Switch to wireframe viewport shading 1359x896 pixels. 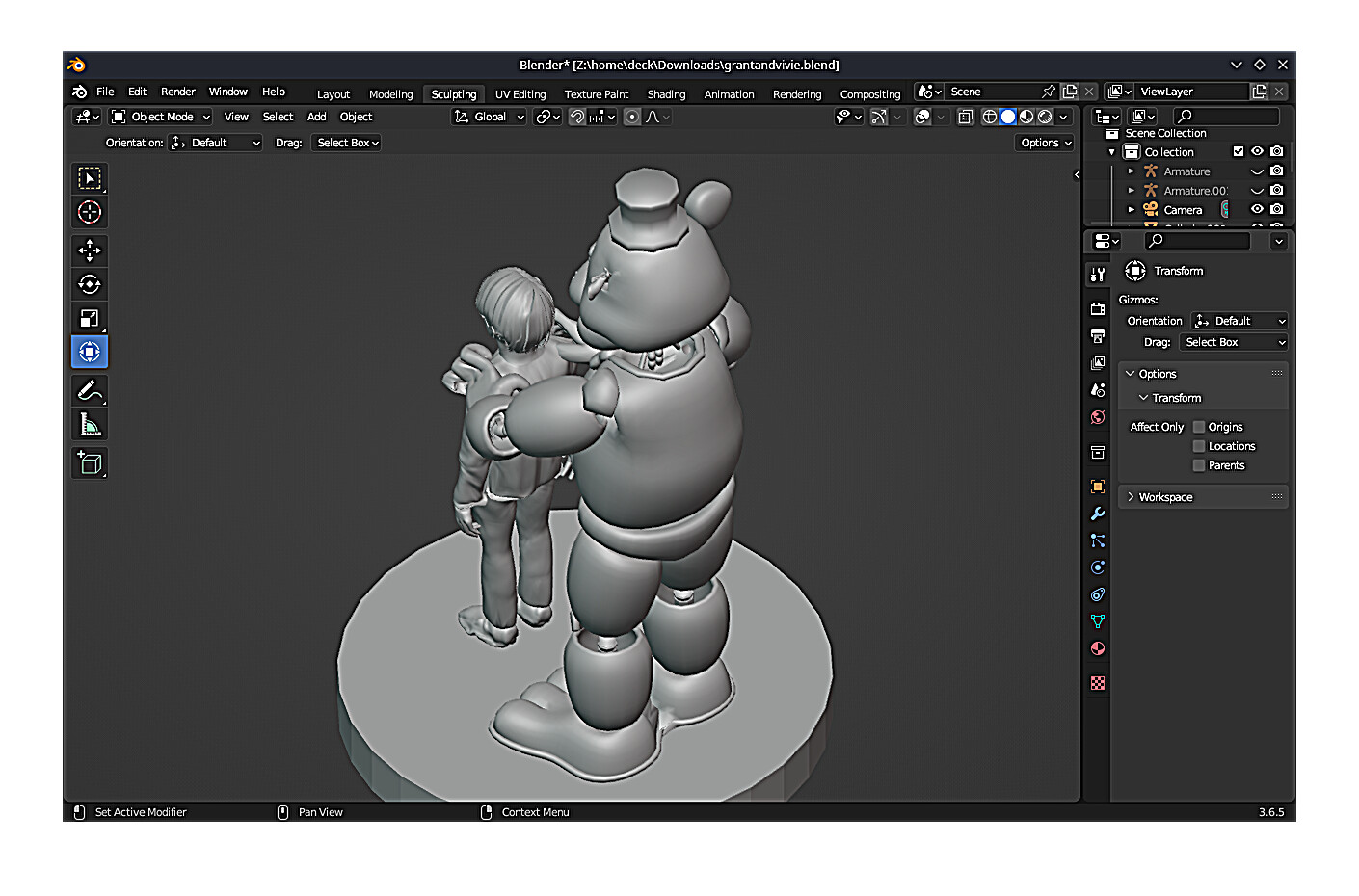click(989, 117)
